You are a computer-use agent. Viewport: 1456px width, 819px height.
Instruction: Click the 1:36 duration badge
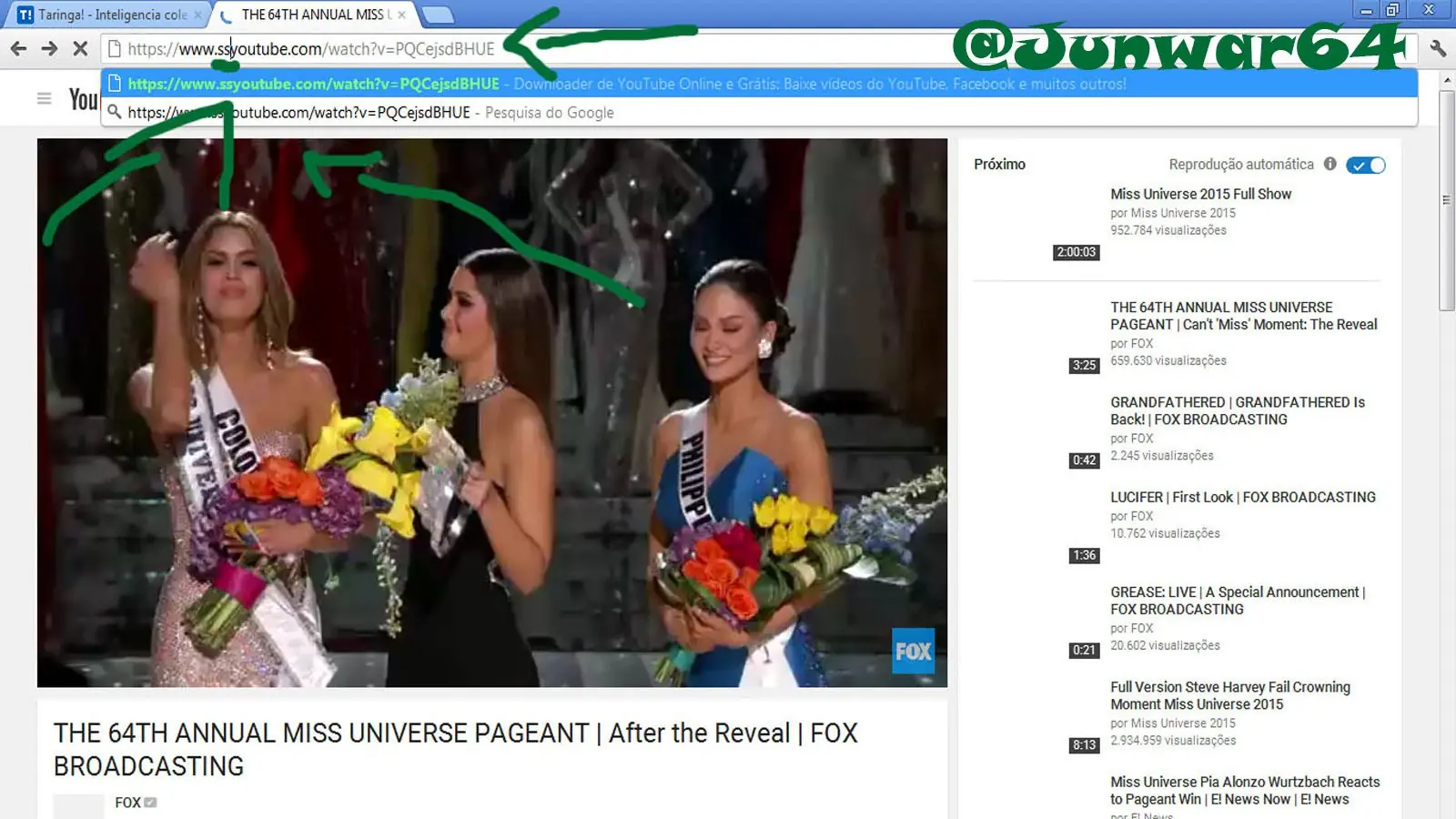(x=1084, y=555)
